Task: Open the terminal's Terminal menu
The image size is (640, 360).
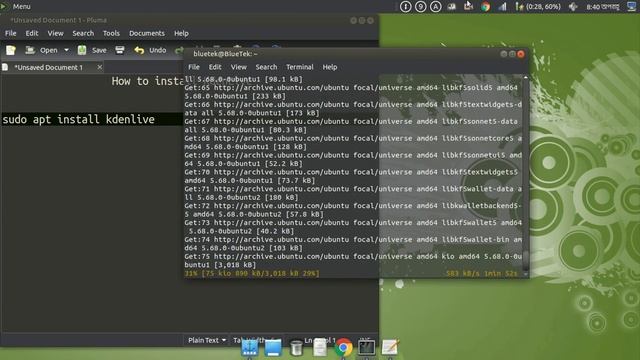Action: [x=300, y=67]
